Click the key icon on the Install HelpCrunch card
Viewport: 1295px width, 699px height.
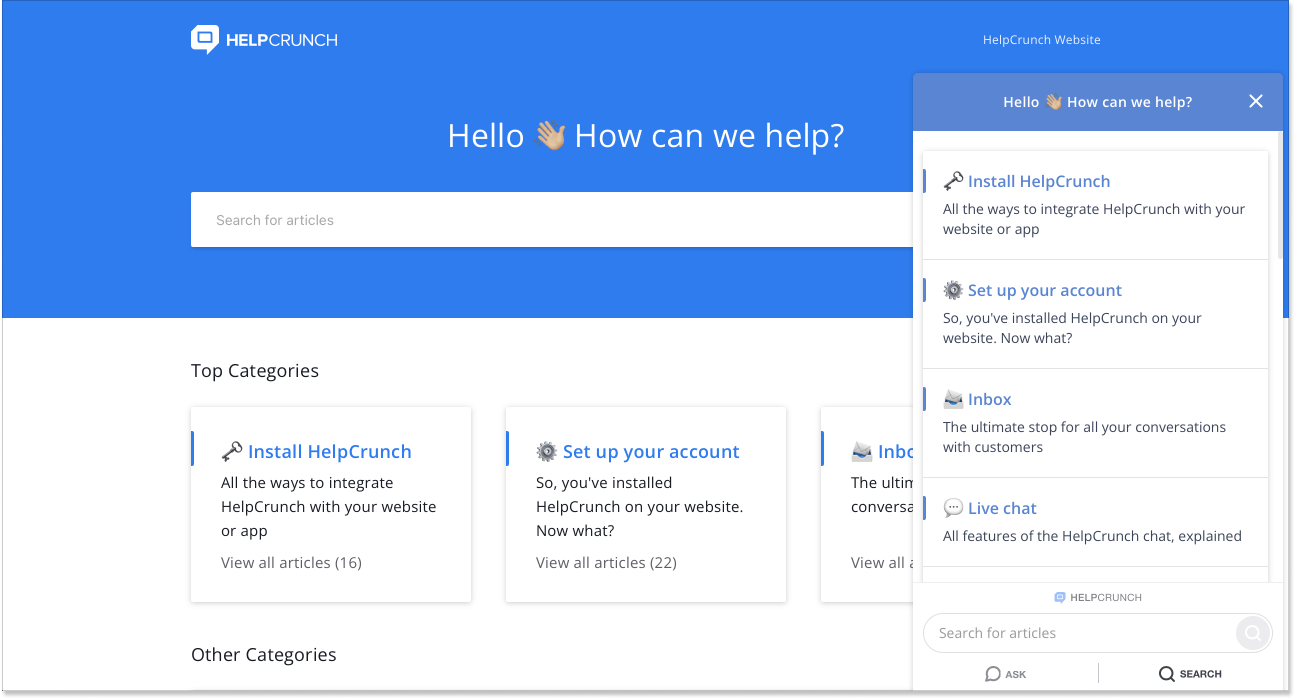[232, 452]
